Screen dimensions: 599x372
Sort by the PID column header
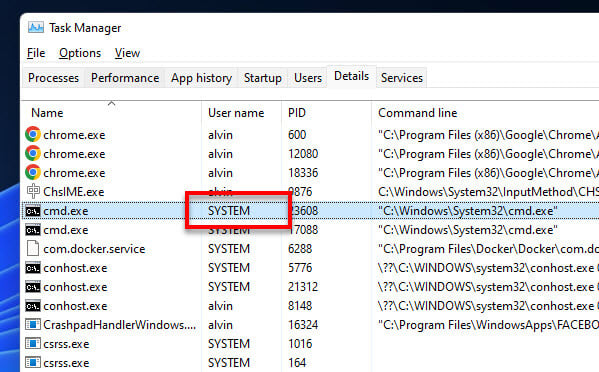click(x=297, y=113)
